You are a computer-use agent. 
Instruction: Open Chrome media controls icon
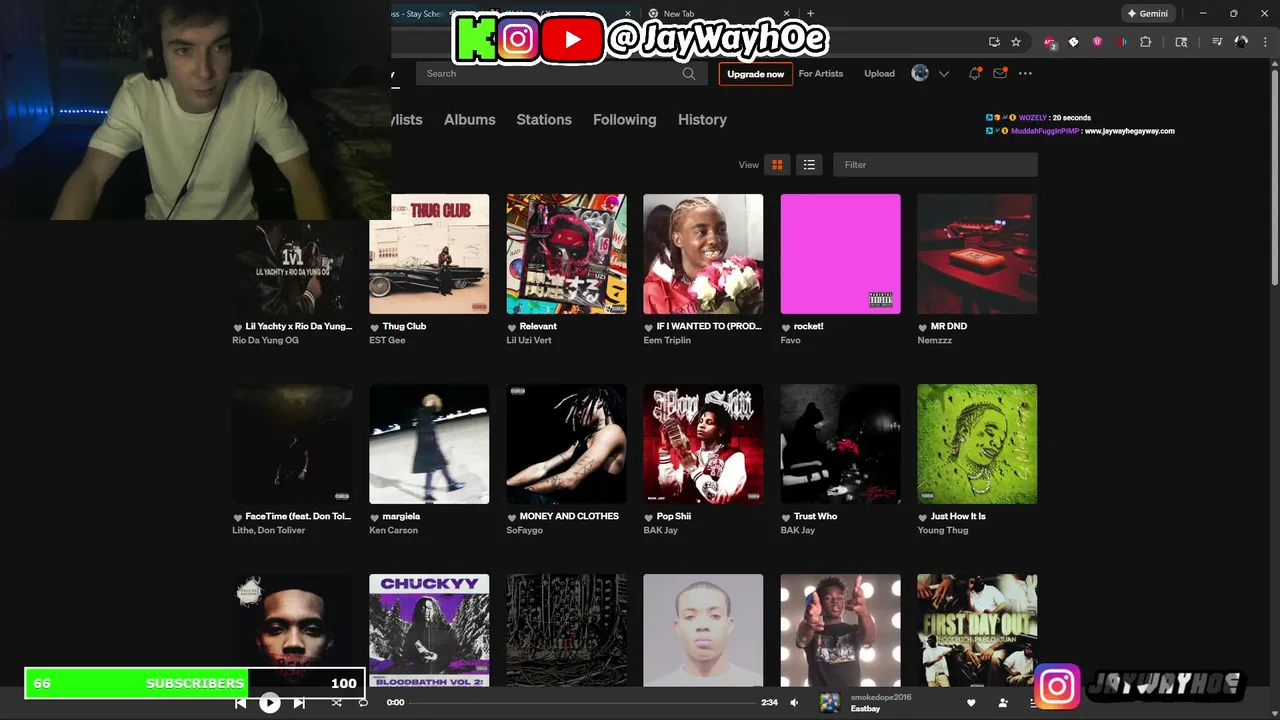[1217, 42]
